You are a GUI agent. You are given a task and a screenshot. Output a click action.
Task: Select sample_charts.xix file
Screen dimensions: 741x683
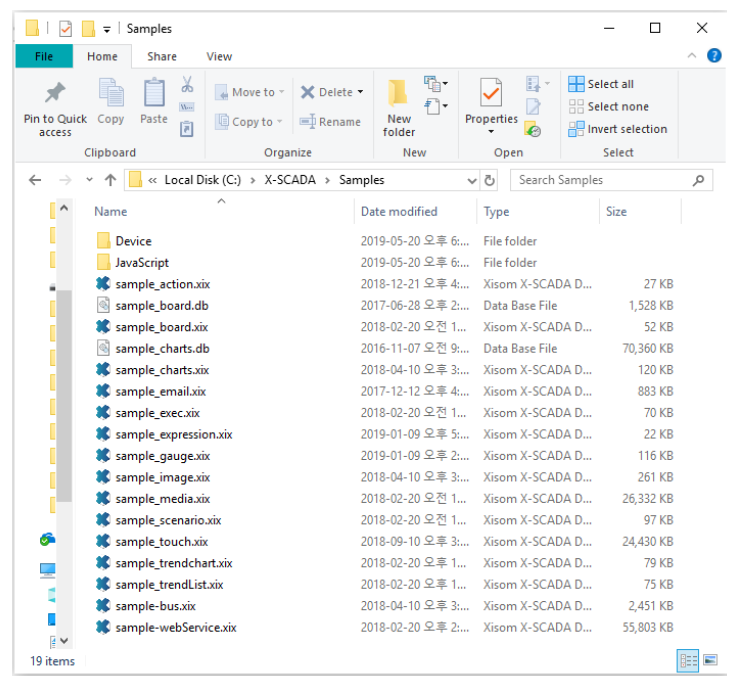pos(152,370)
